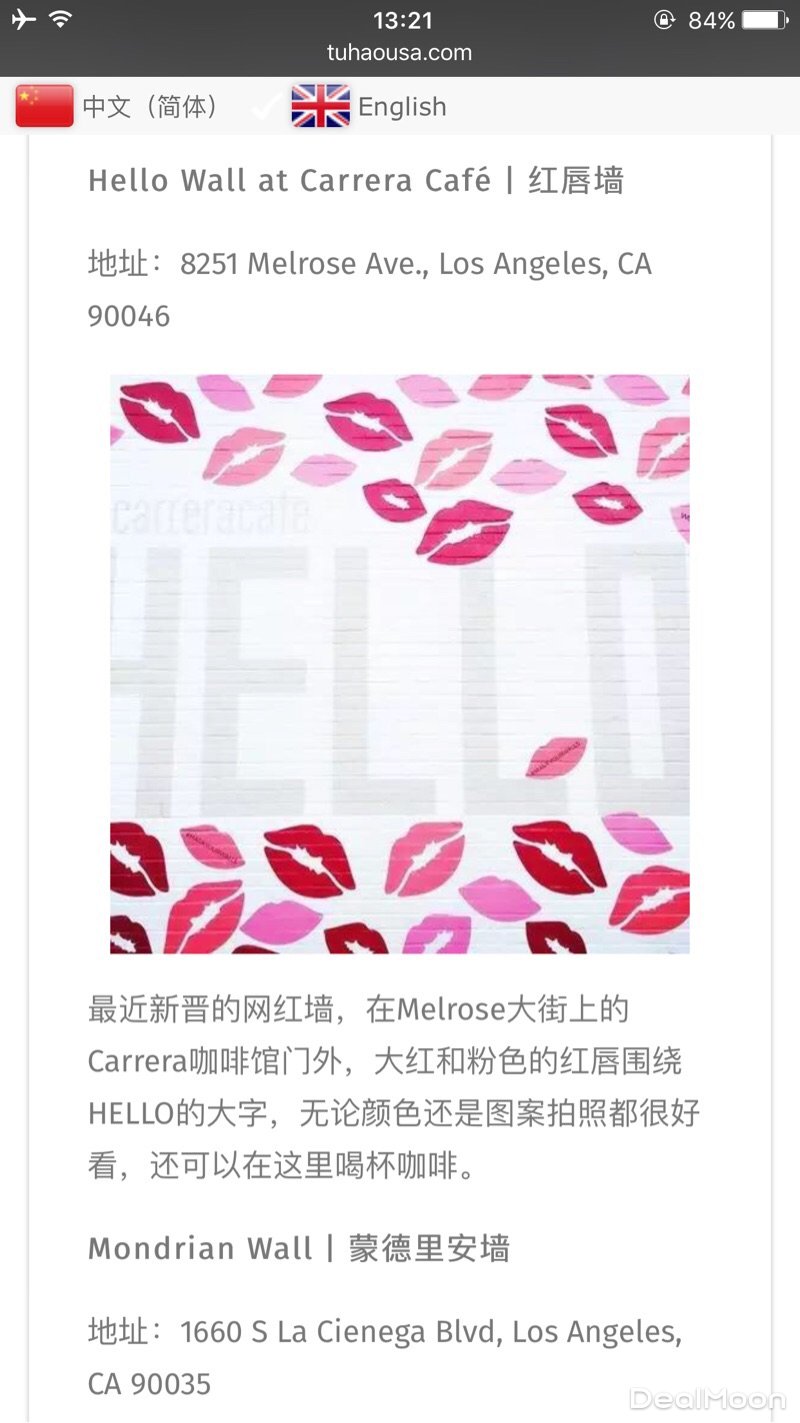Tap the Chinese flag icon
Image resolution: width=800 pixels, height=1423 pixels.
coord(45,106)
